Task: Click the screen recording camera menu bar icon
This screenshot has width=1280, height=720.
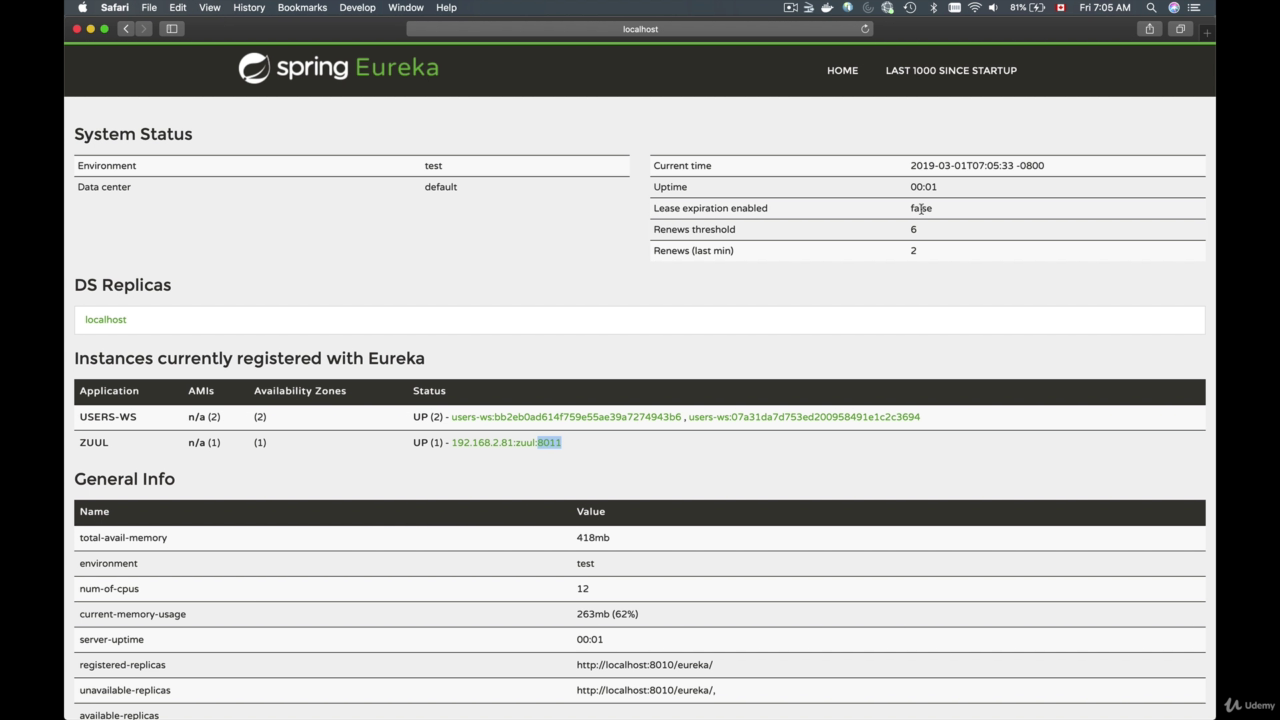Action: click(790, 7)
